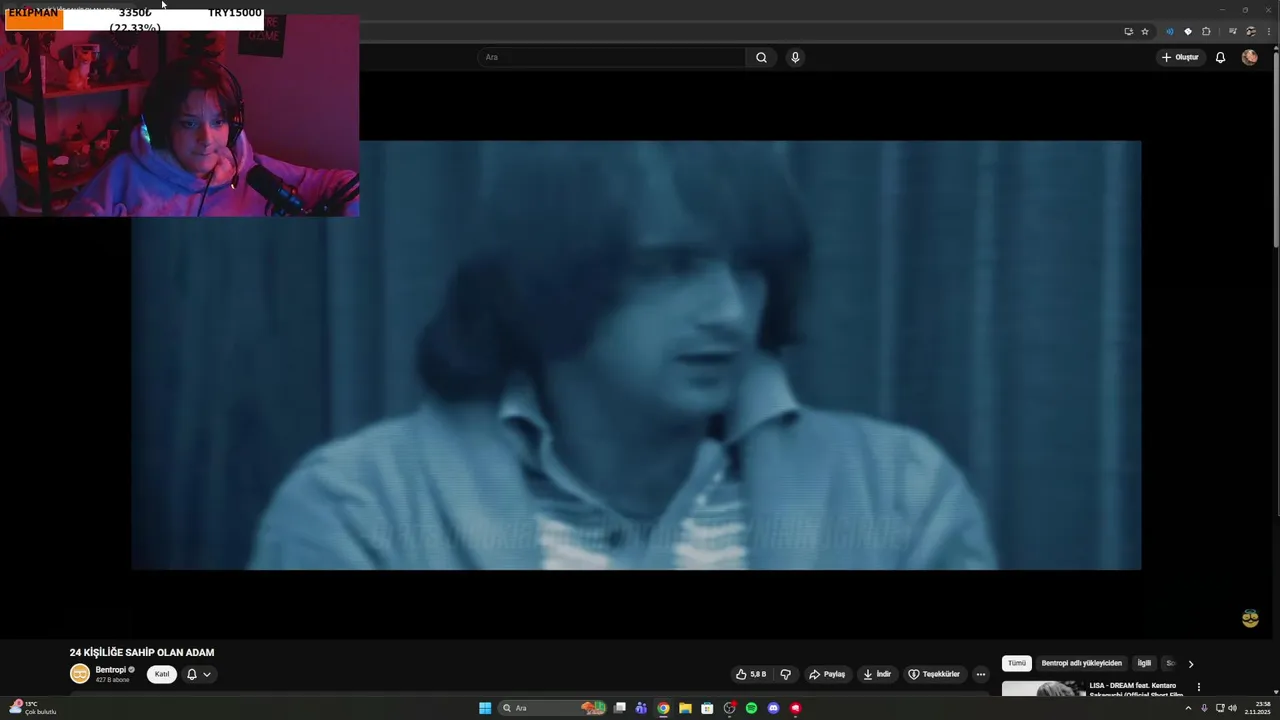Click the Oluştur create button

1180,57
